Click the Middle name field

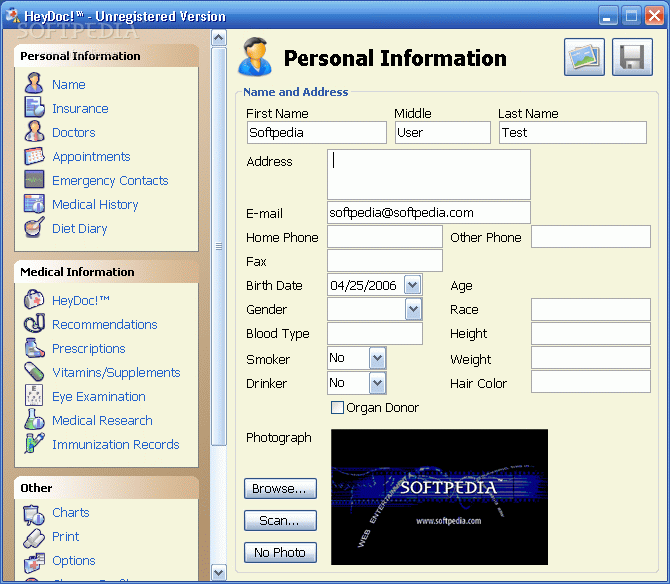[x=443, y=132]
